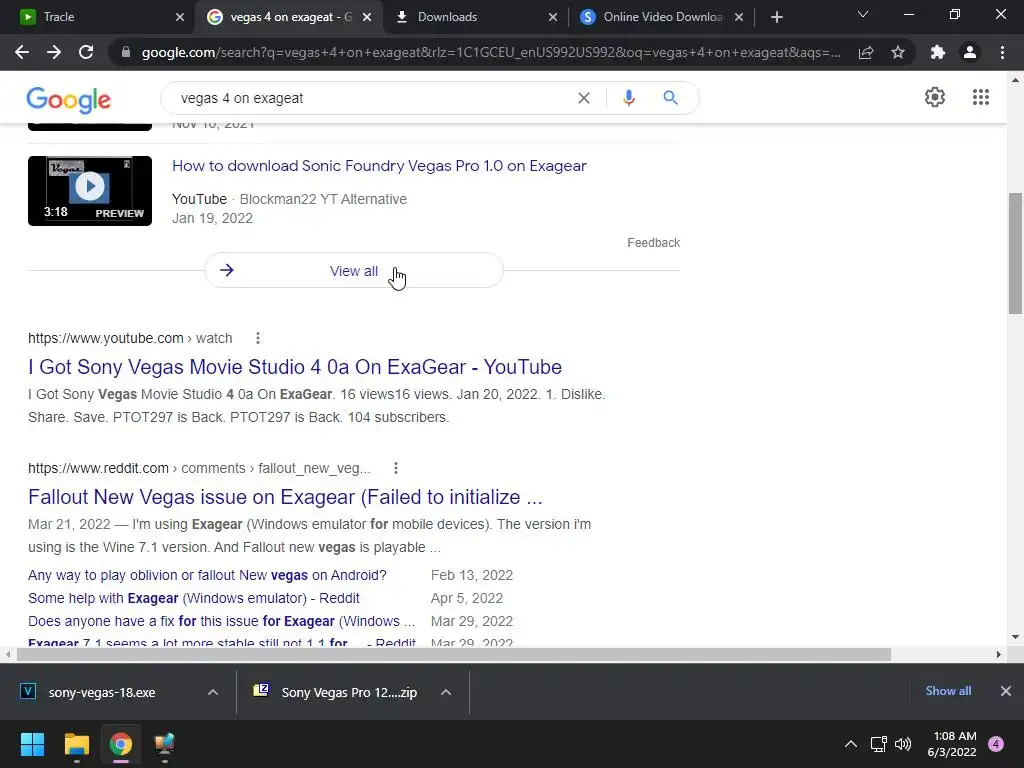Open the Windows Start menu

tap(32, 744)
